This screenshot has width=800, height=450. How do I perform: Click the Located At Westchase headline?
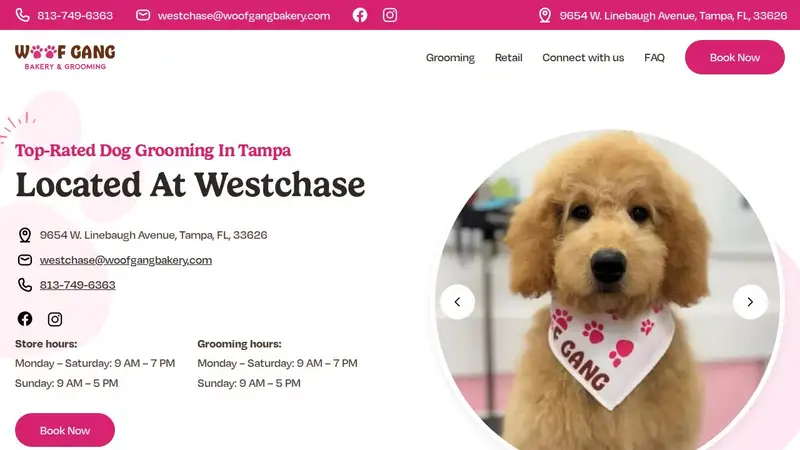click(x=190, y=185)
